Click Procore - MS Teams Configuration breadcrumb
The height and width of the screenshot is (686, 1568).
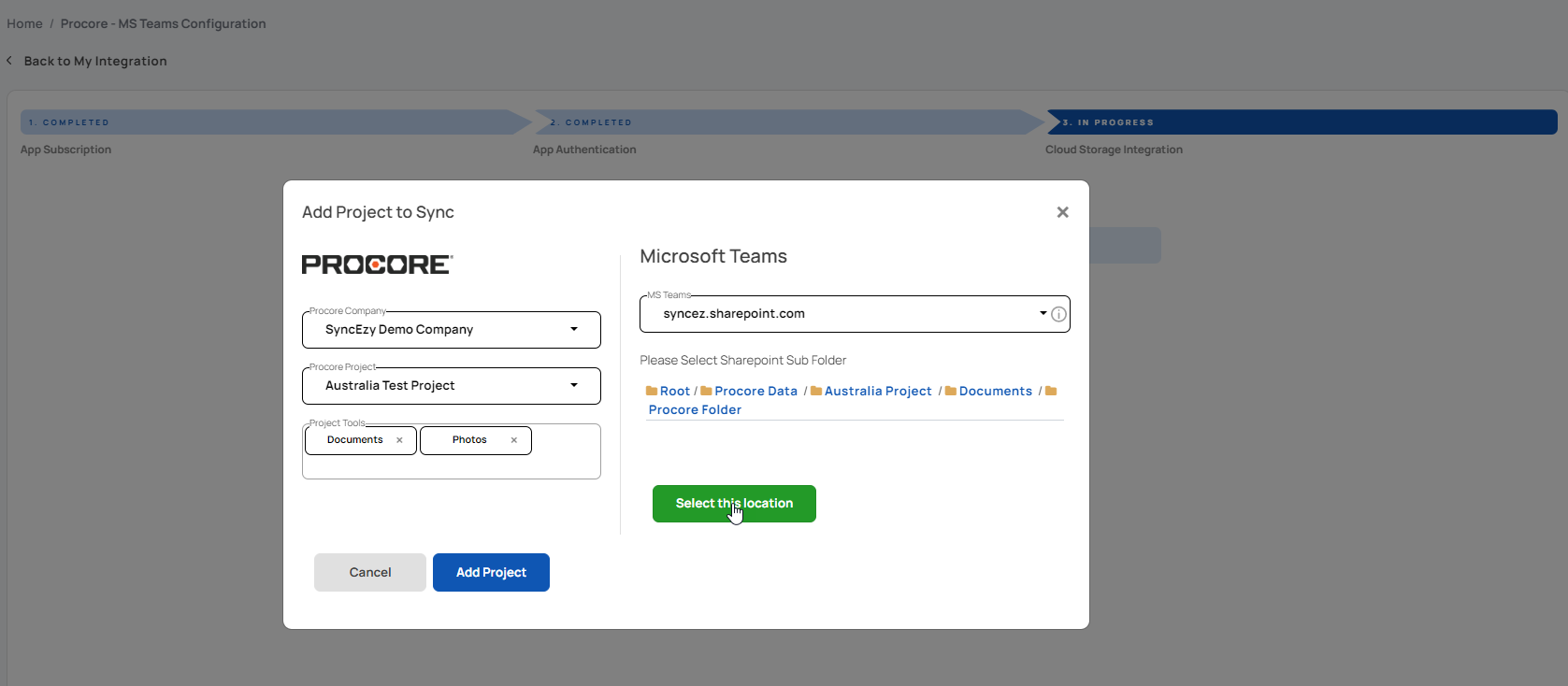click(164, 23)
